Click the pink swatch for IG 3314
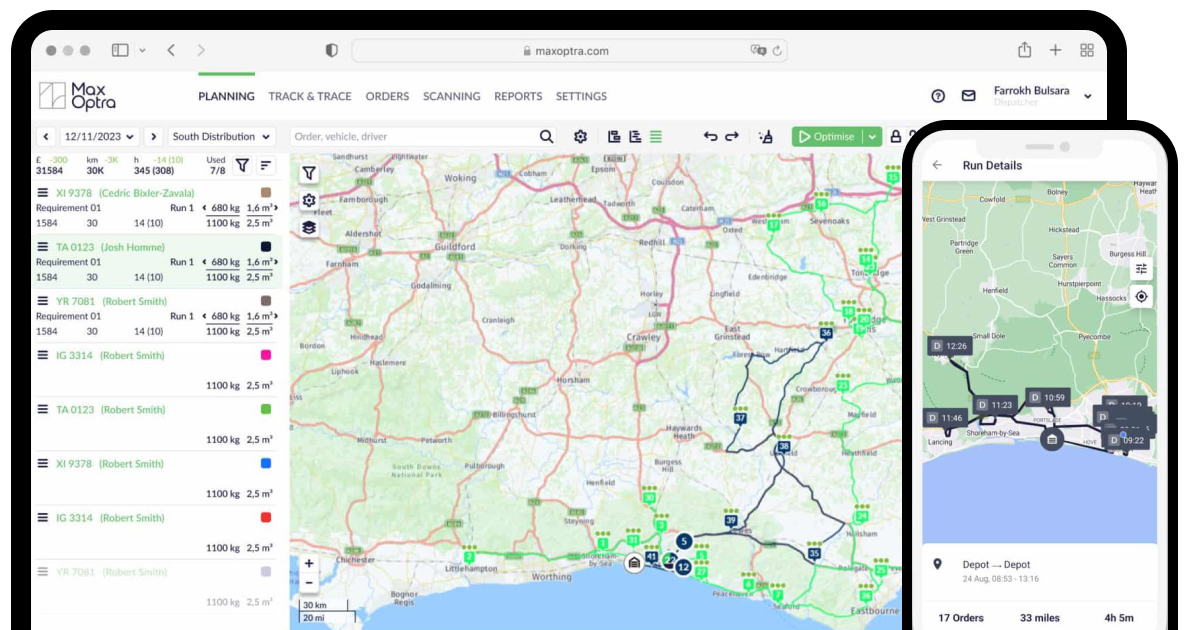 click(x=266, y=355)
